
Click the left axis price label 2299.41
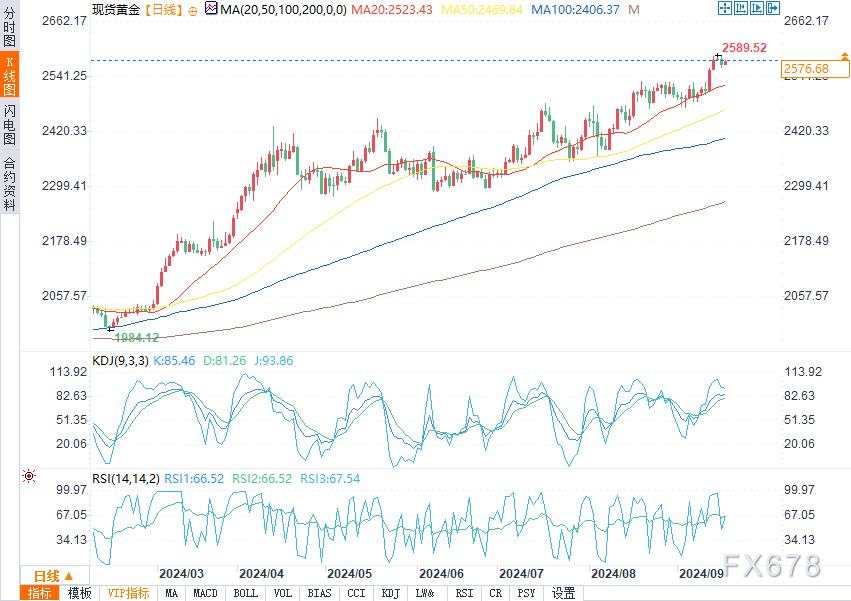(x=64, y=186)
